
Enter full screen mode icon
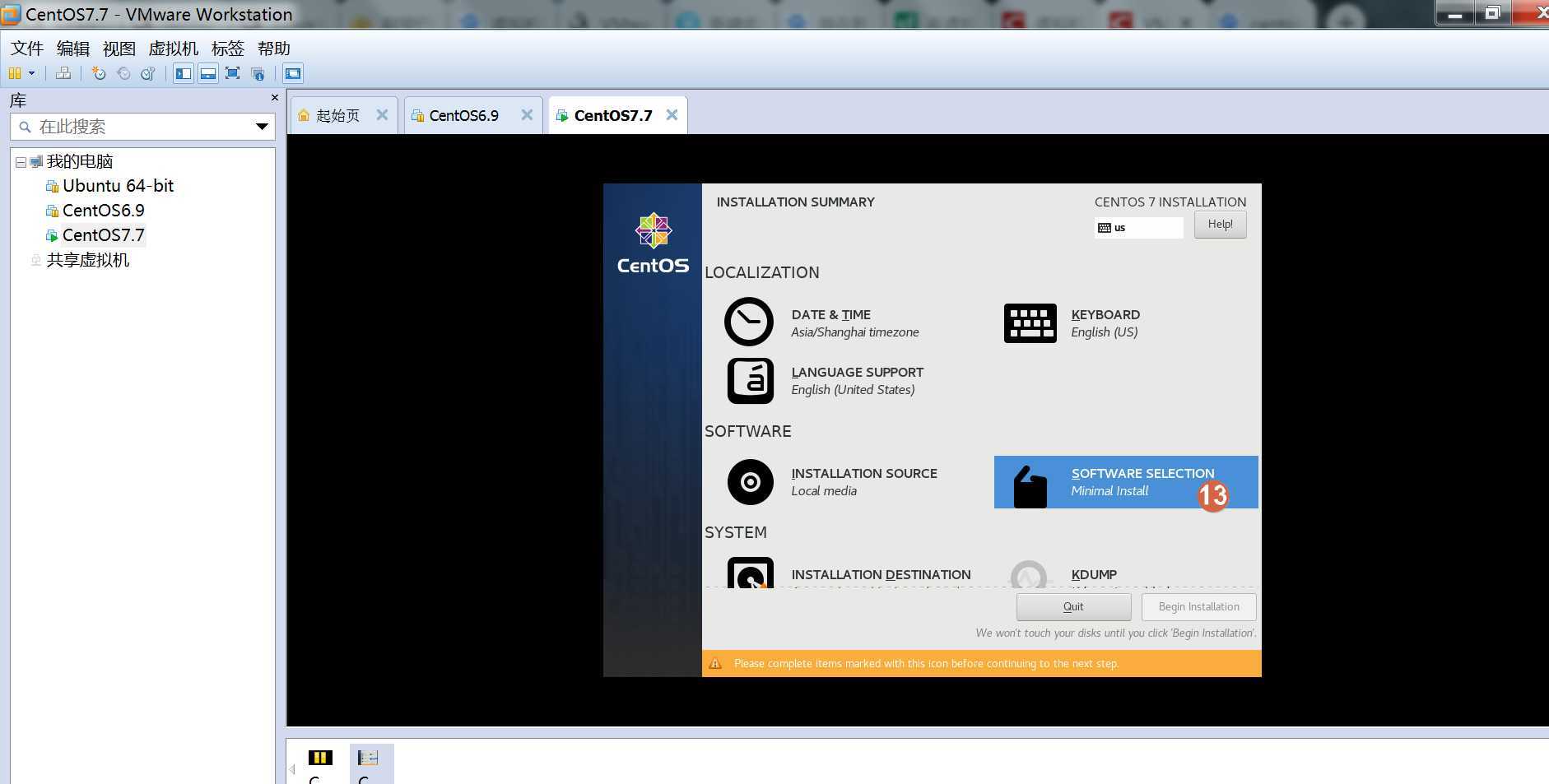coord(233,73)
